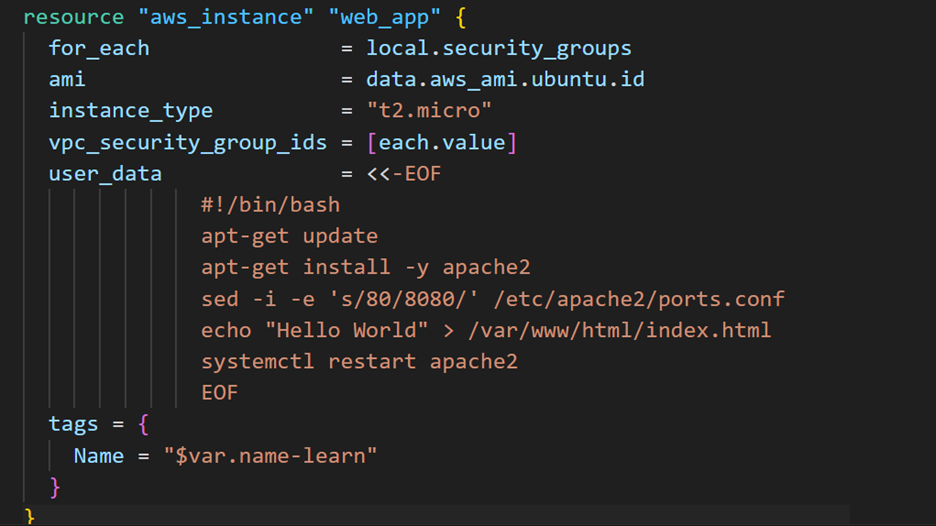Viewport: 936px width, 526px height.
Task: Click the <<-EOF heredoc opener
Action: (404, 174)
